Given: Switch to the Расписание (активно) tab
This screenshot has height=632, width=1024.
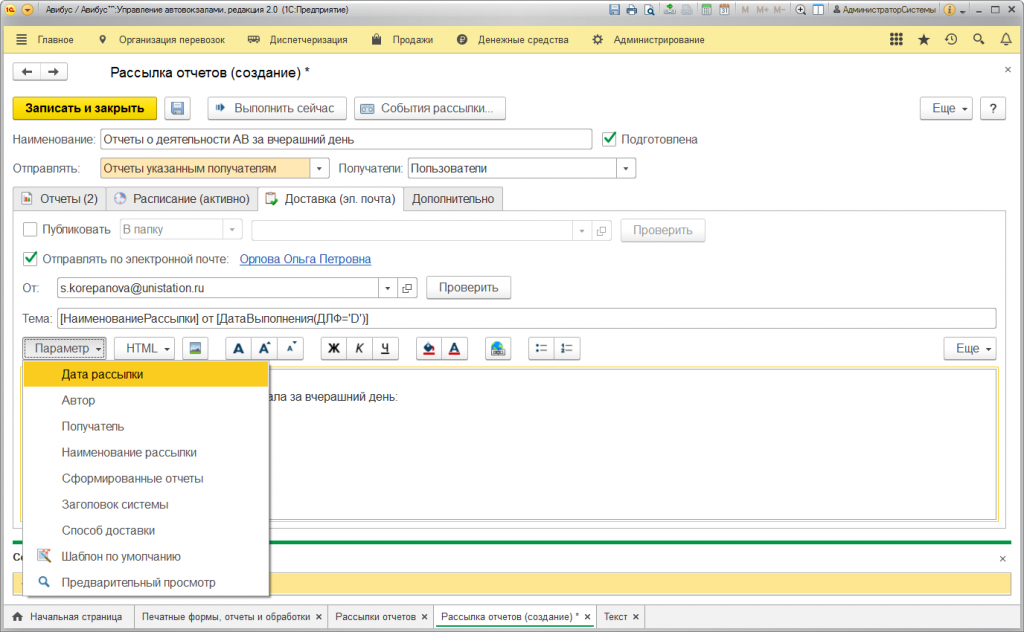Looking at the screenshot, I should (x=181, y=199).
